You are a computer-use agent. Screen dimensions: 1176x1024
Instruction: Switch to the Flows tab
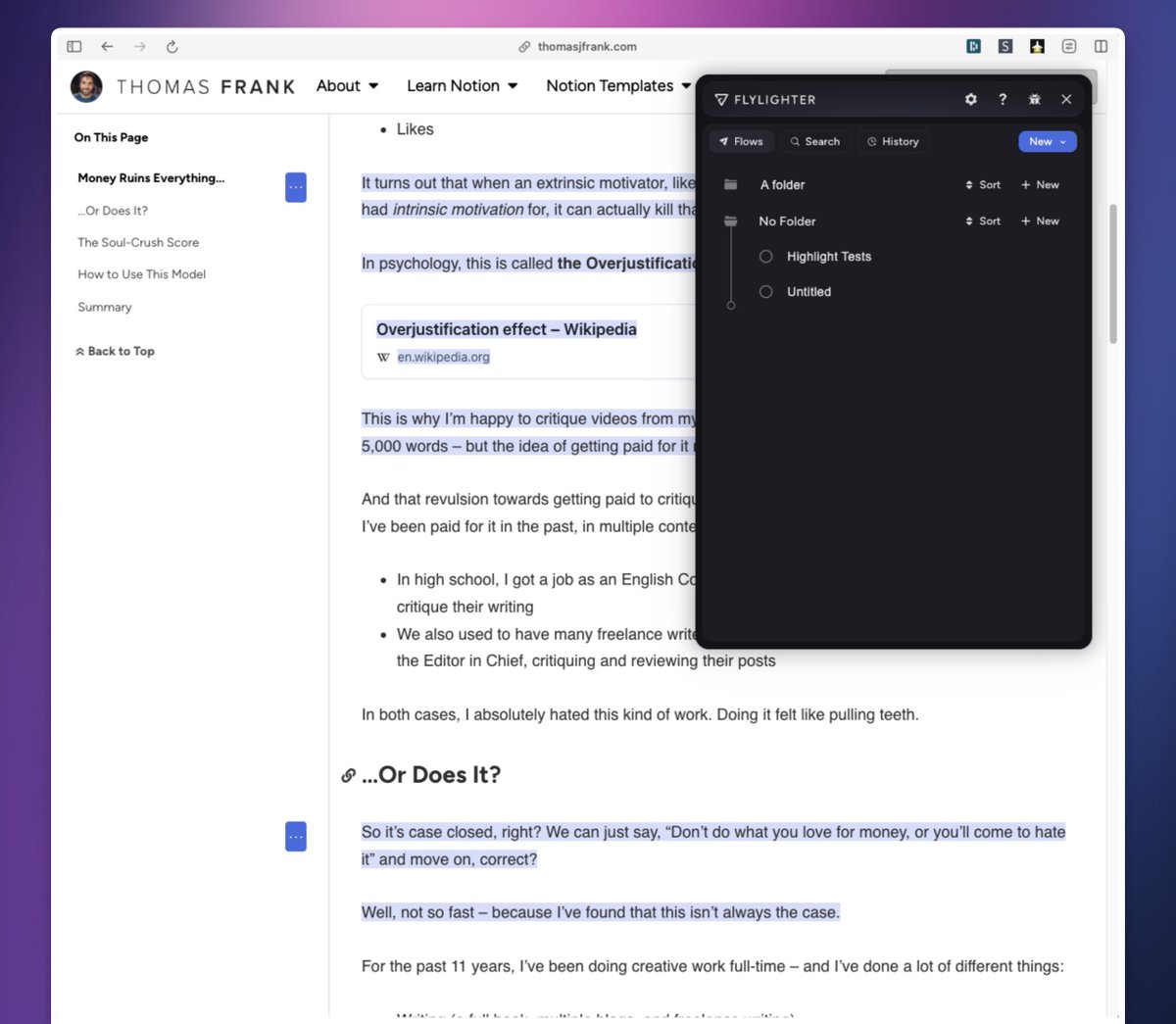pyautogui.click(x=742, y=141)
